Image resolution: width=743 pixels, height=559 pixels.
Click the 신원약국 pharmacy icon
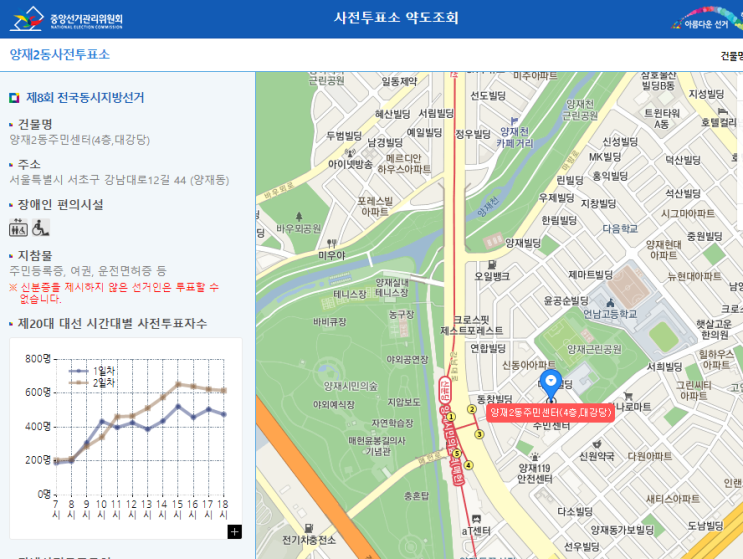[x=597, y=444]
